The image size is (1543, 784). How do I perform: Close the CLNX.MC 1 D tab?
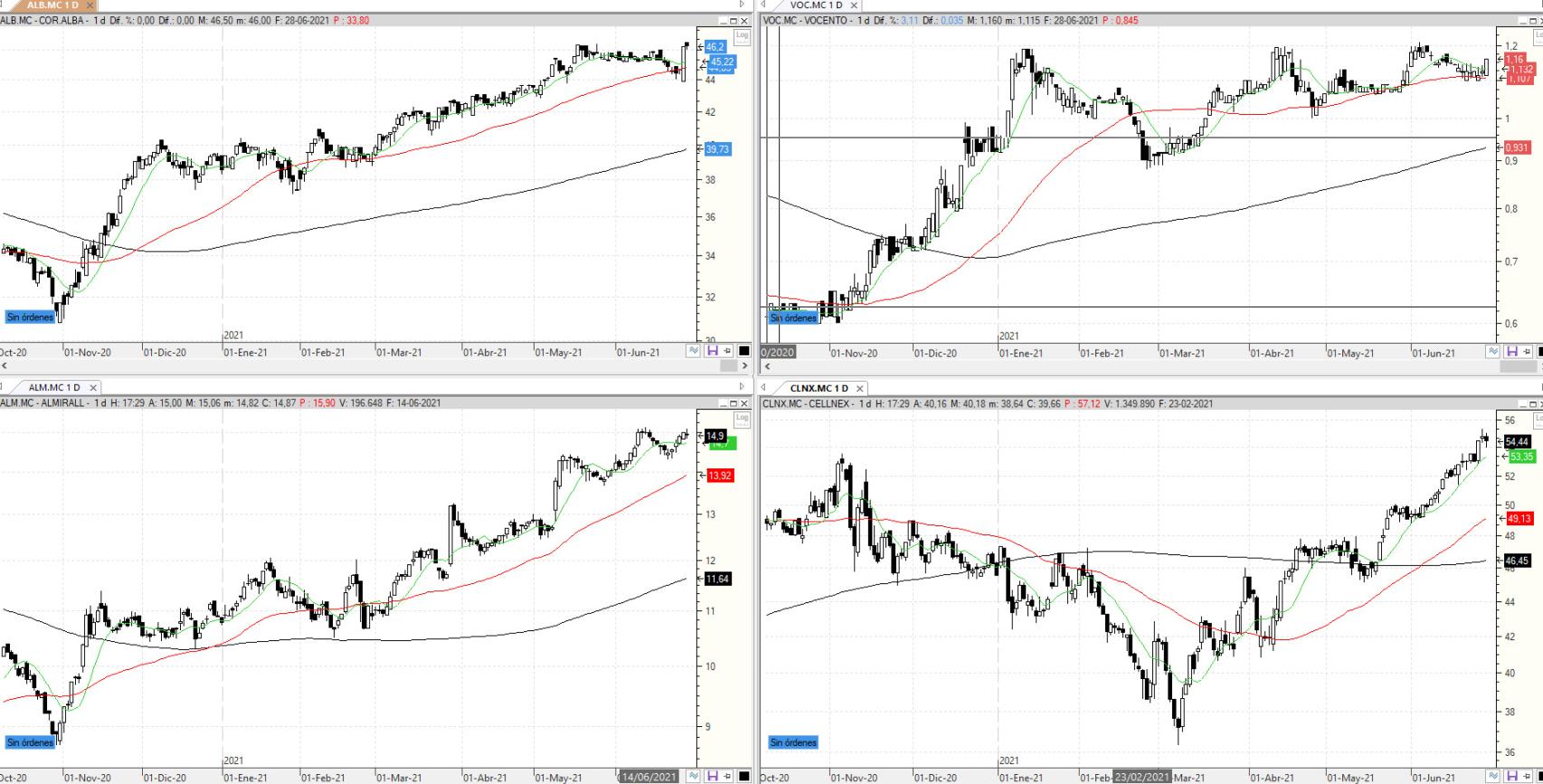click(860, 388)
